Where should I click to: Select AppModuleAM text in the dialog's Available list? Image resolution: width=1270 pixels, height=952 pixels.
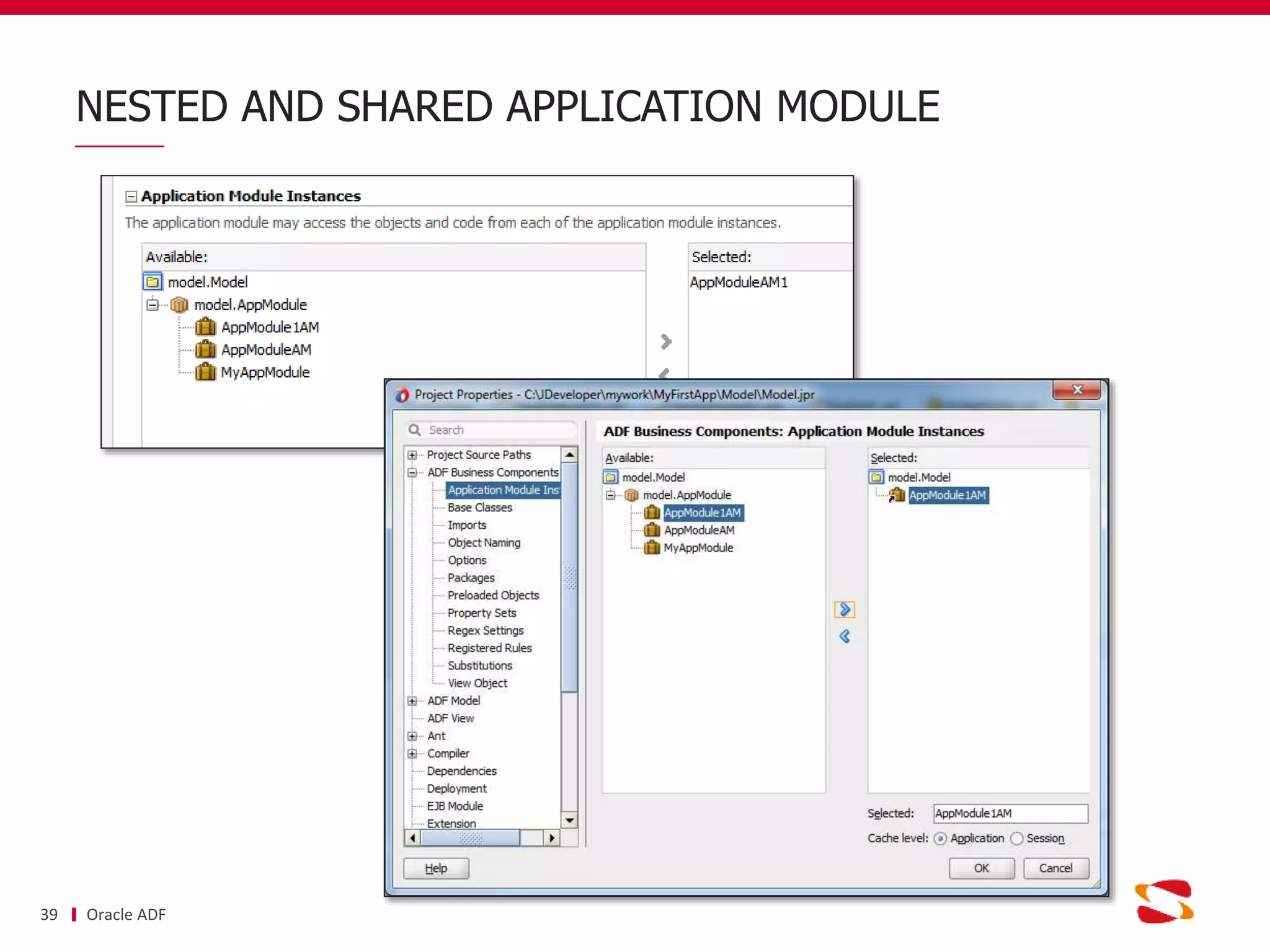(699, 531)
